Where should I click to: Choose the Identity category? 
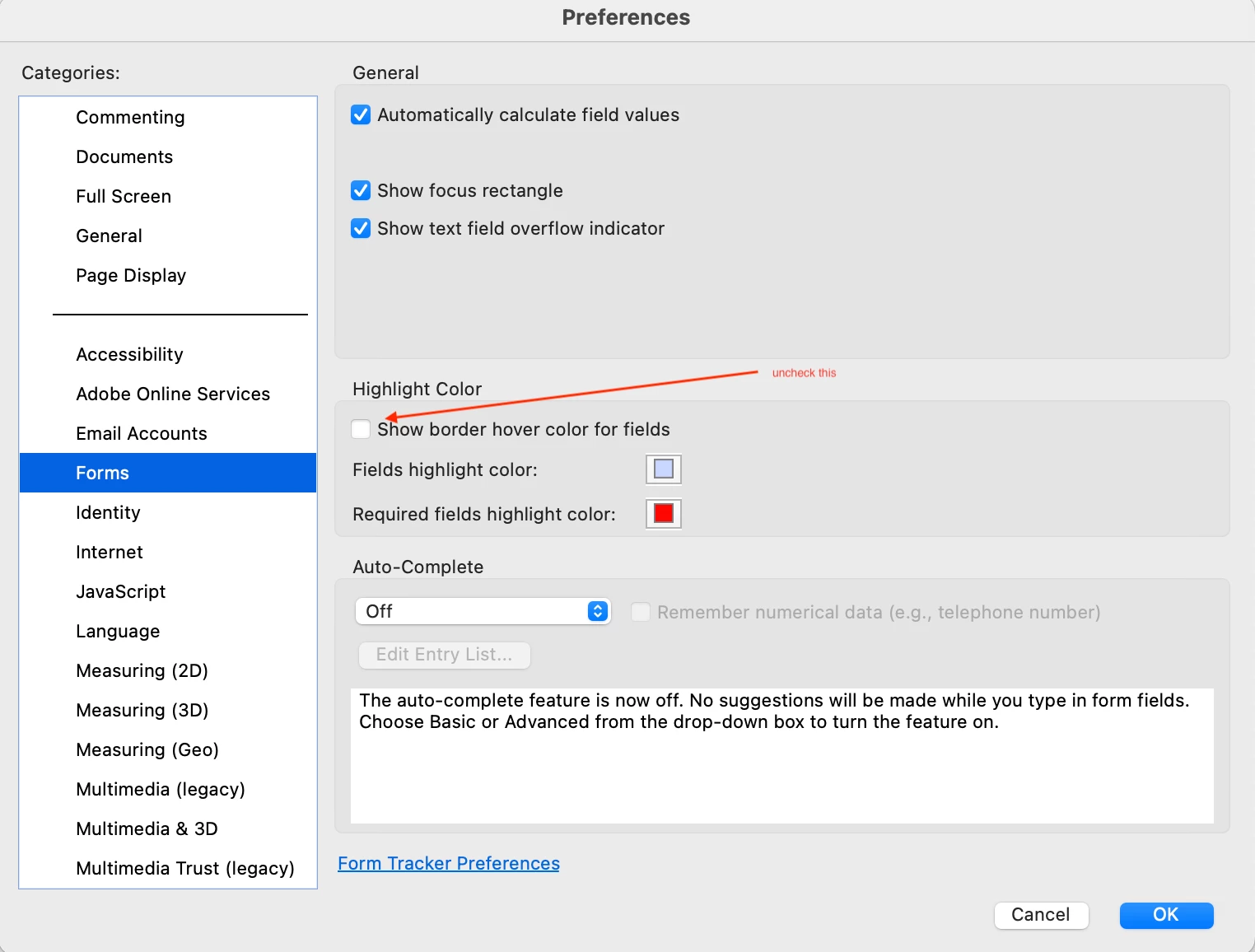click(108, 512)
